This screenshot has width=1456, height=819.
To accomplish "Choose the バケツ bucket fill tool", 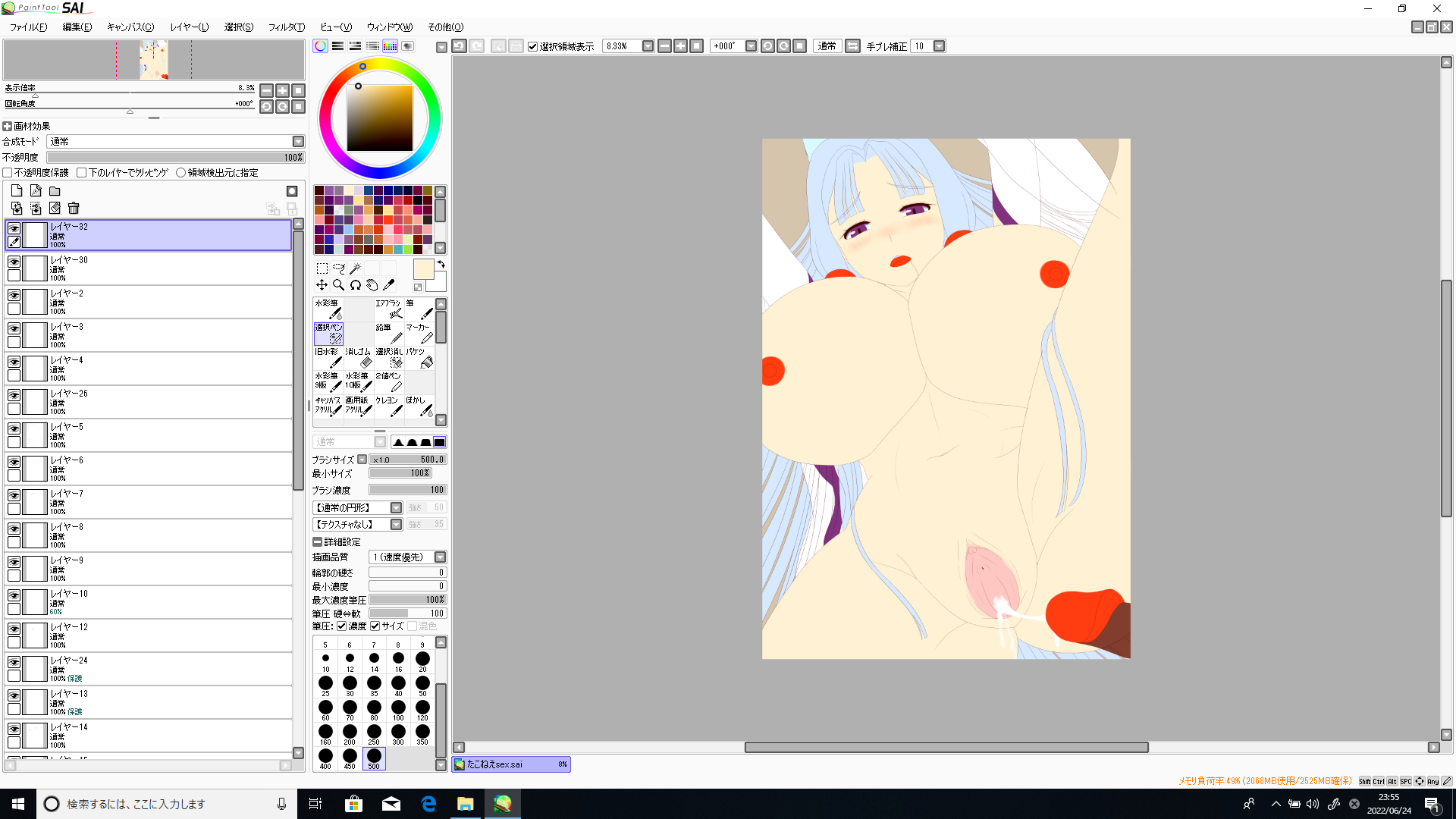I will coord(419,358).
